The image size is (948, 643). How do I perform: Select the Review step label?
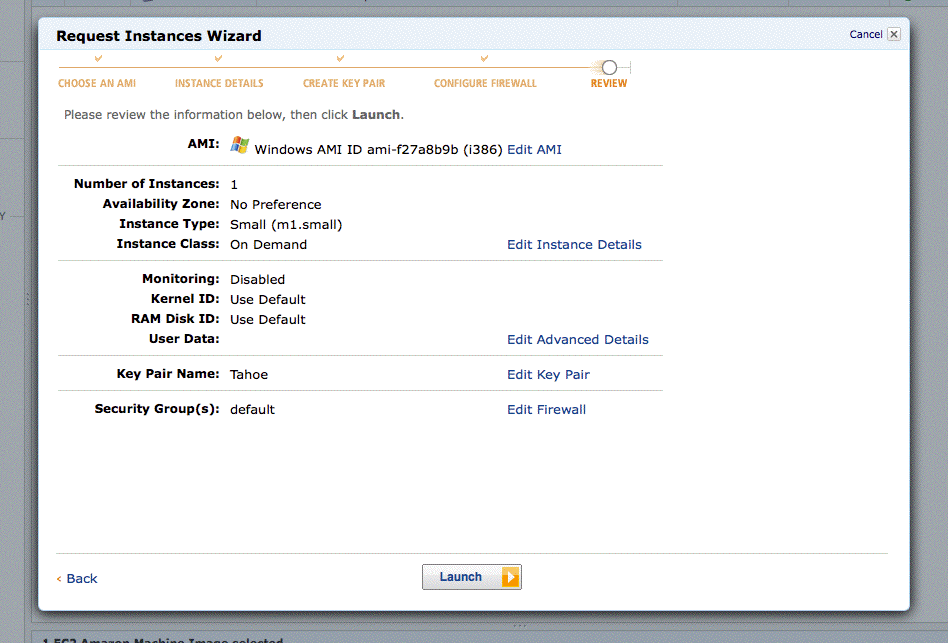609,84
